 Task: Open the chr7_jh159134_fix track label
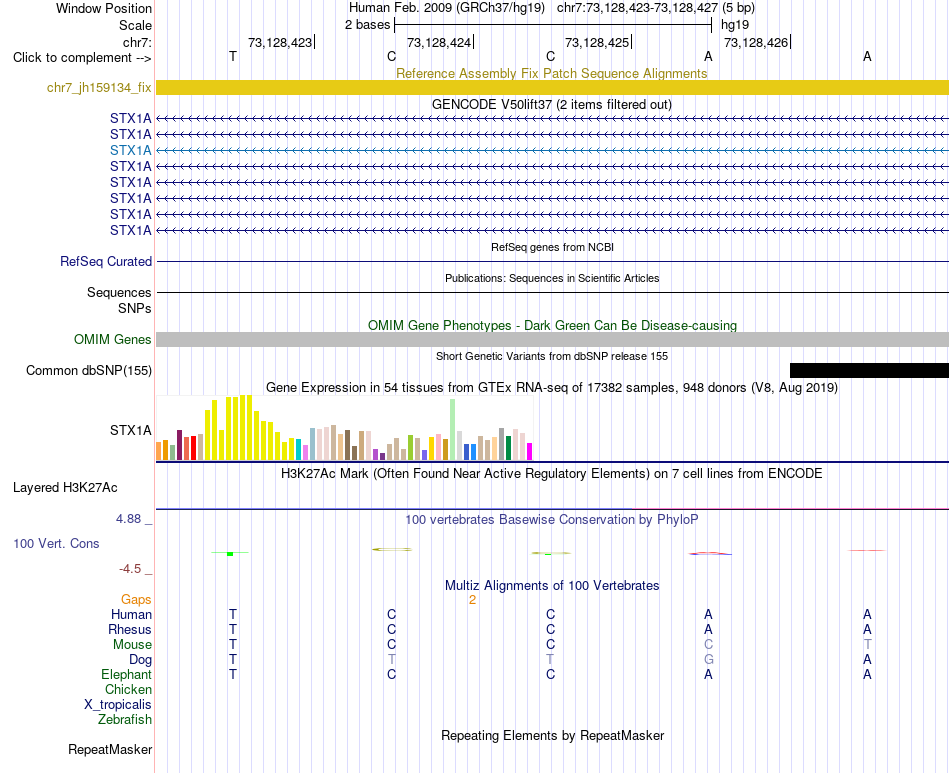pyautogui.click(x=99, y=88)
